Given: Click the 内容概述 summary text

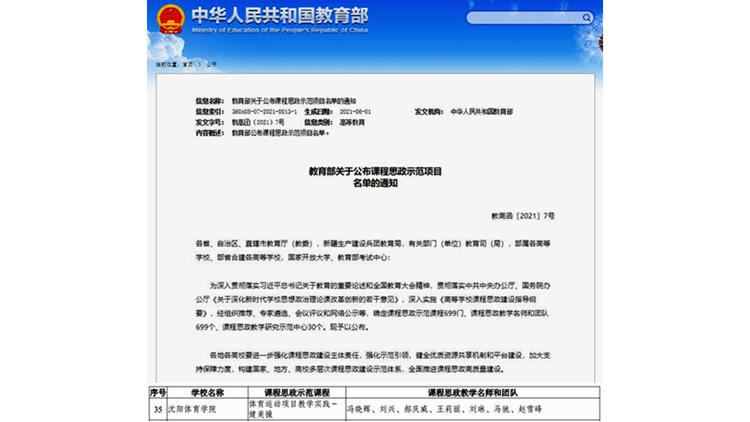Looking at the screenshot, I should (280, 133).
